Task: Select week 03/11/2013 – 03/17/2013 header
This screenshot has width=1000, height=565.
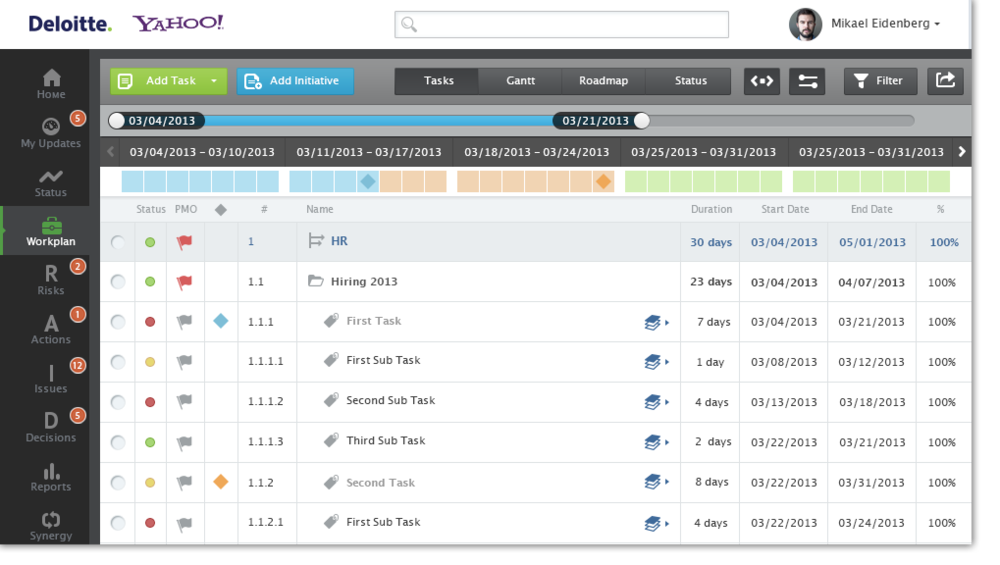Action: pyautogui.click(x=369, y=152)
